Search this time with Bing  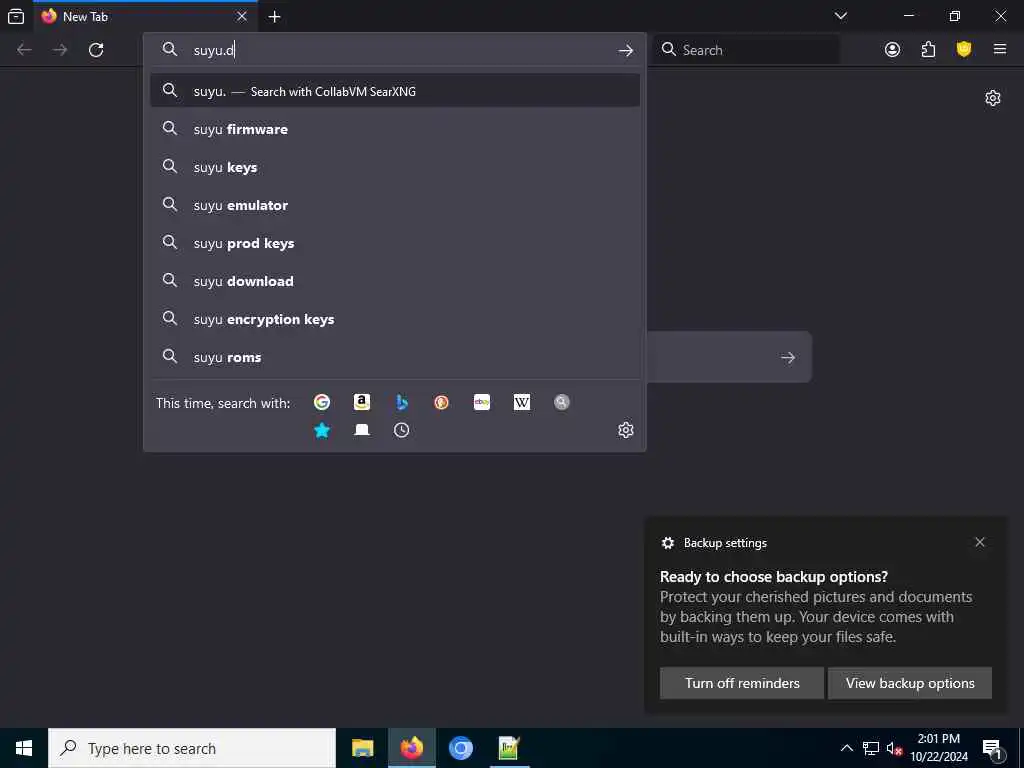pyautogui.click(x=402, y=402)
